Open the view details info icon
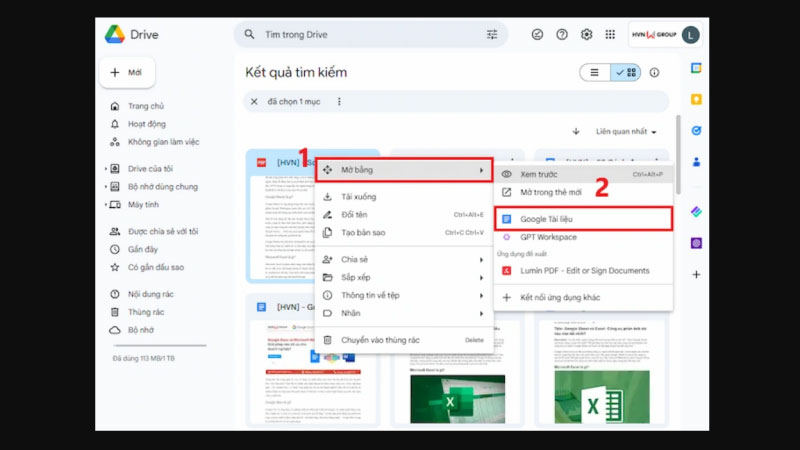800x450 pixels. tap(655, 73)
